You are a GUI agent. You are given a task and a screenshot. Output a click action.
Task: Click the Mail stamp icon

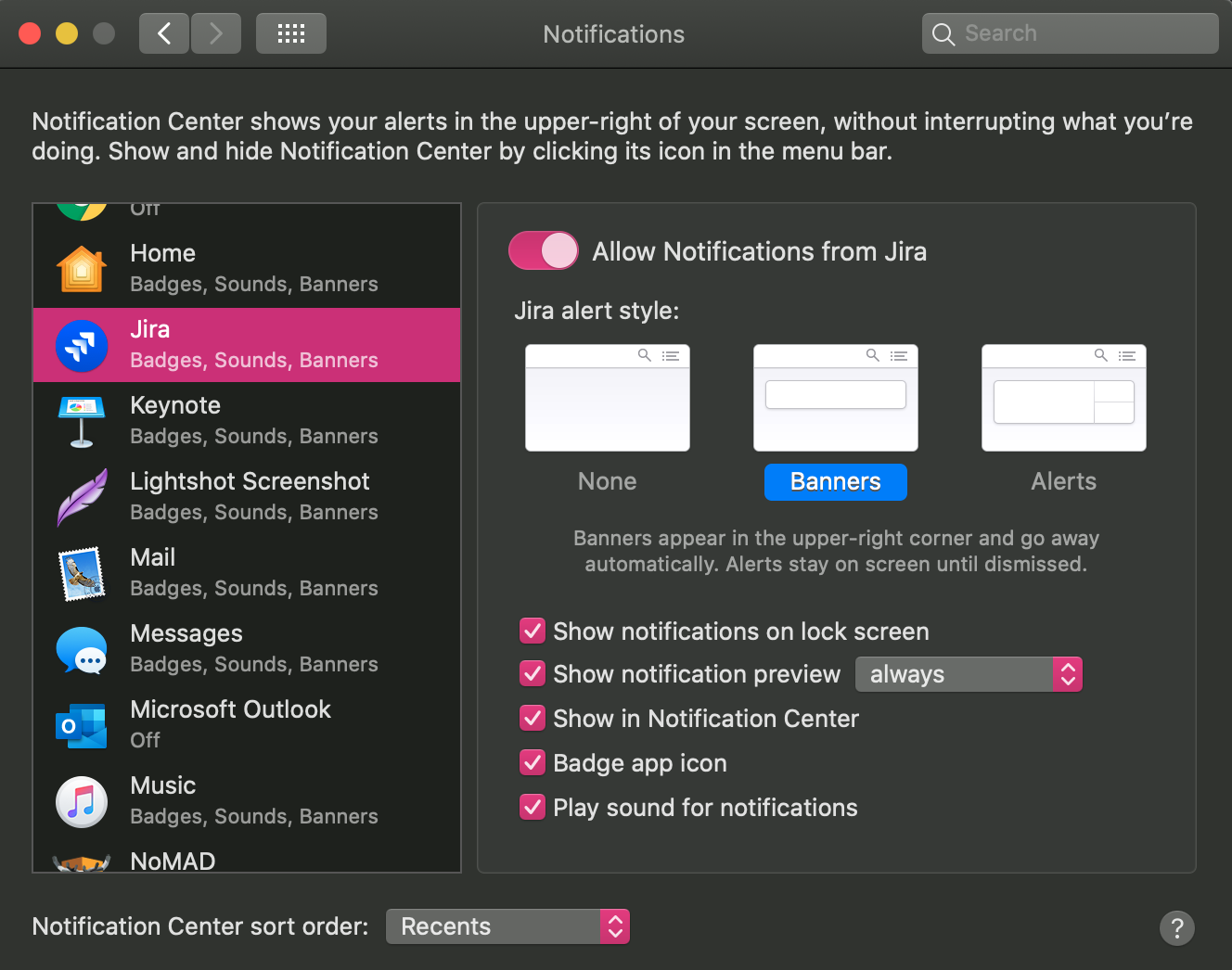coord(82,573)
